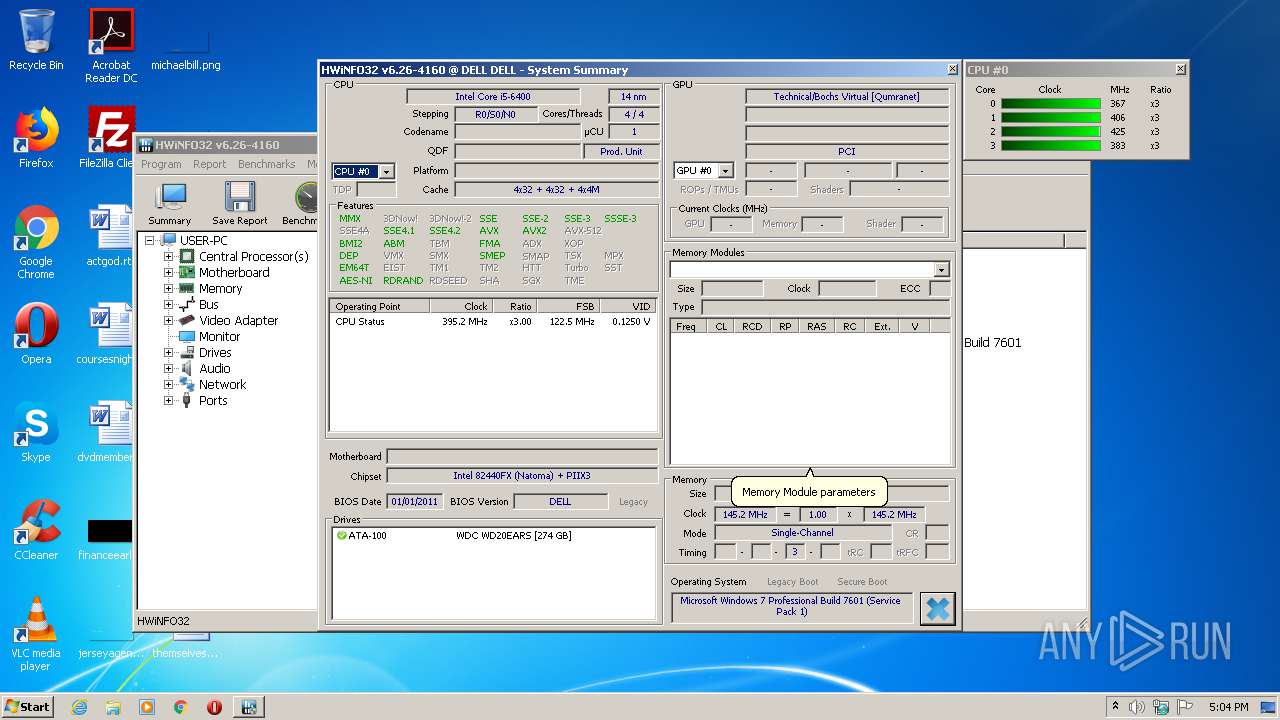The height and width of the screenshot is (720, 1280).
Task: Expand the Bus tree node
Action: [169, 305]
